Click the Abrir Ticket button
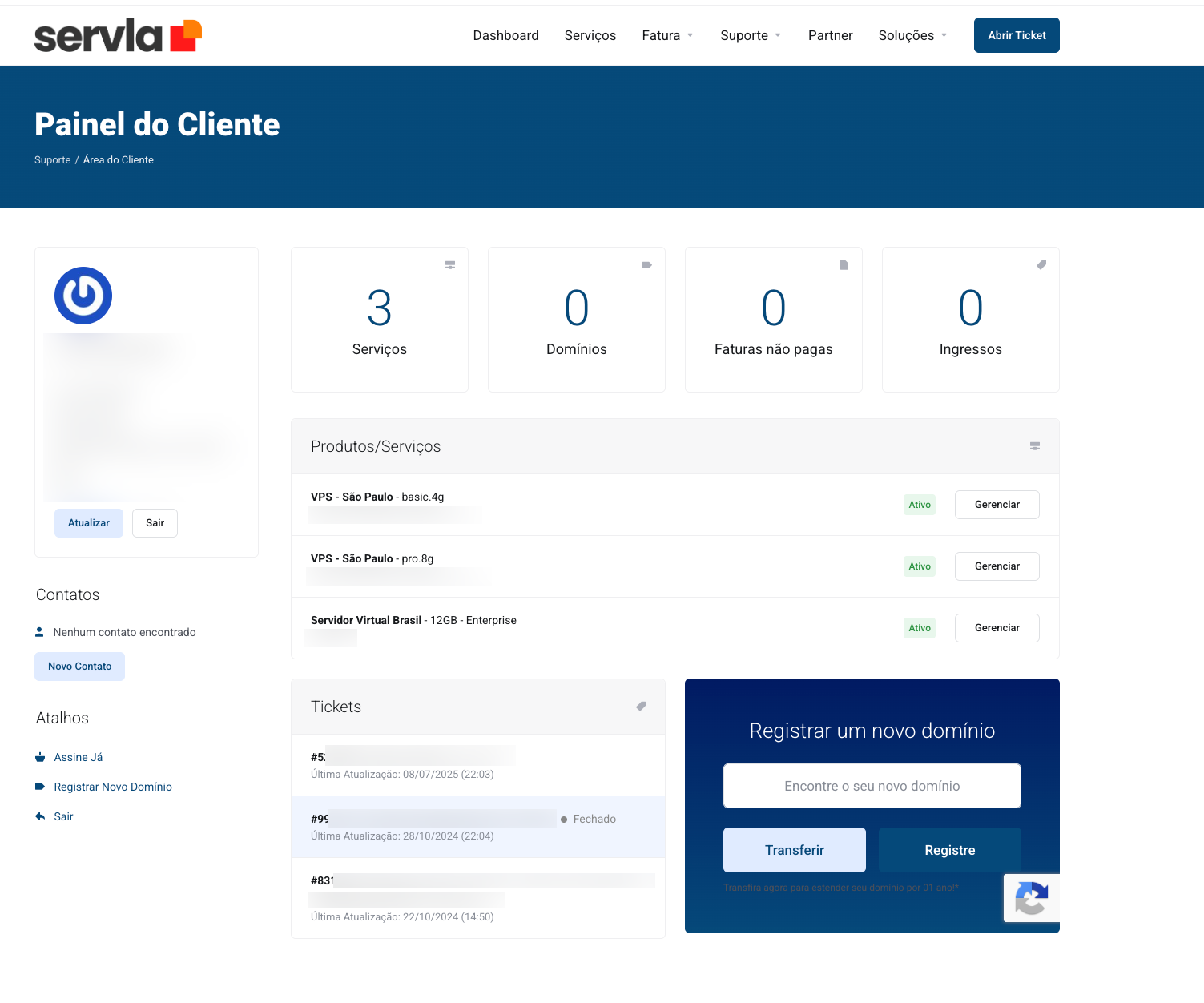This screenshot has width=1204, height=1003. 1017,35
